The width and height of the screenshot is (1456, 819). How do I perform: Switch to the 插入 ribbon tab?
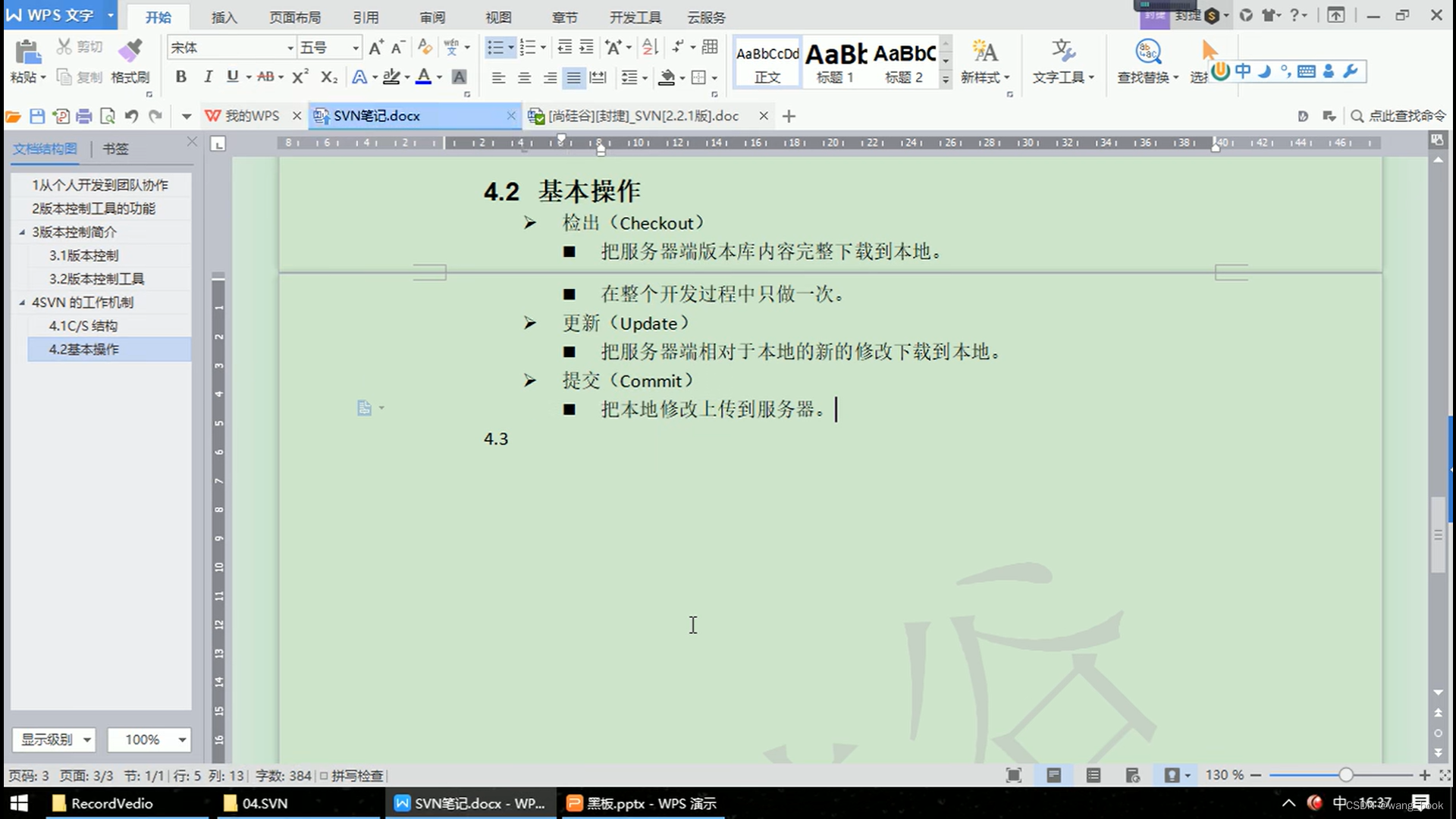point(224,16)
